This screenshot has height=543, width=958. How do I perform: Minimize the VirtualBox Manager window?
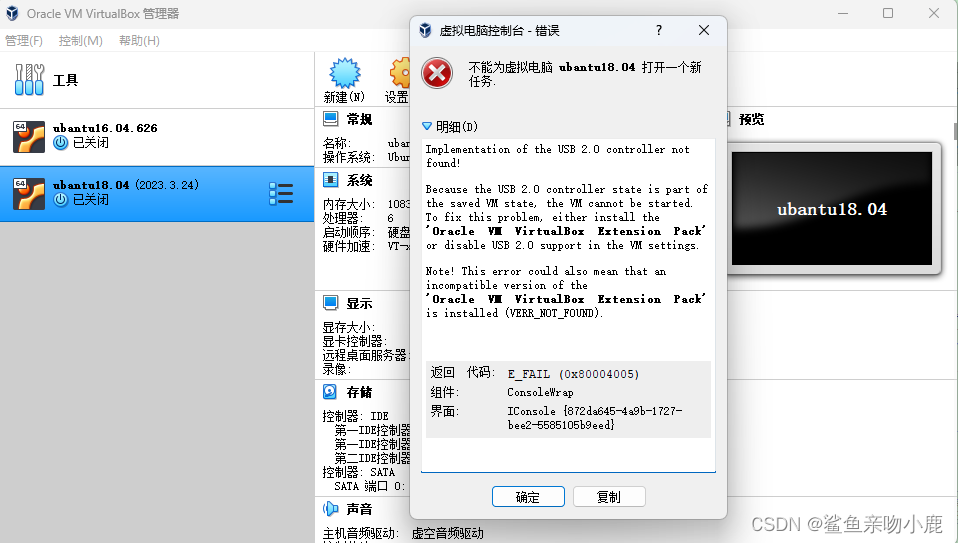(x=843, y=13)
